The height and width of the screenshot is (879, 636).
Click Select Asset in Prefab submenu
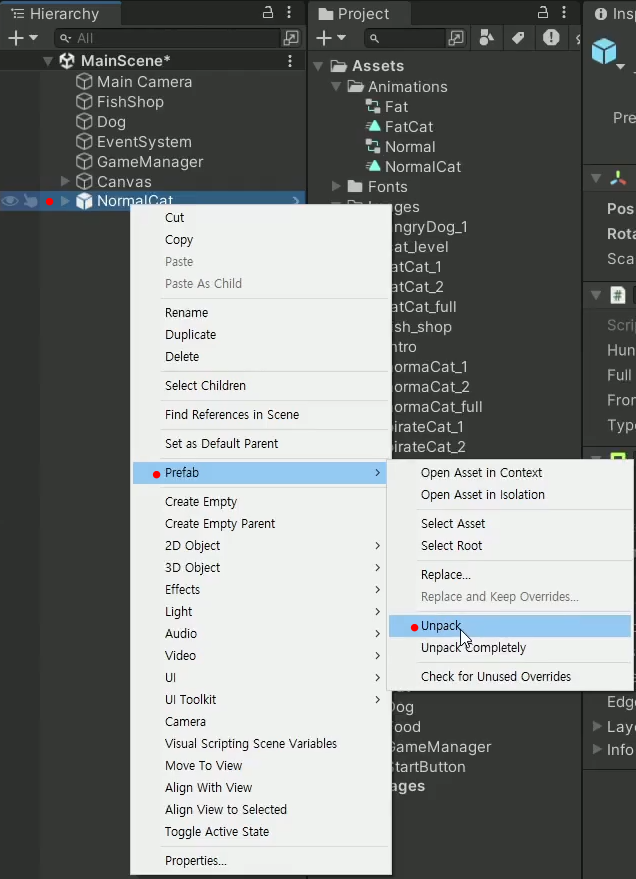pos(510,524)
